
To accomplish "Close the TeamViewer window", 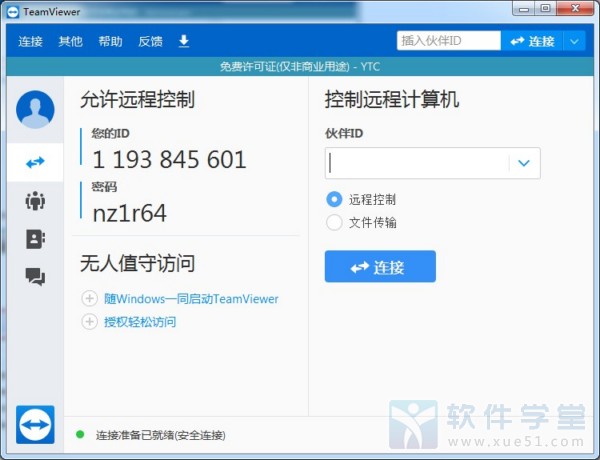I will tap(575, 8).
